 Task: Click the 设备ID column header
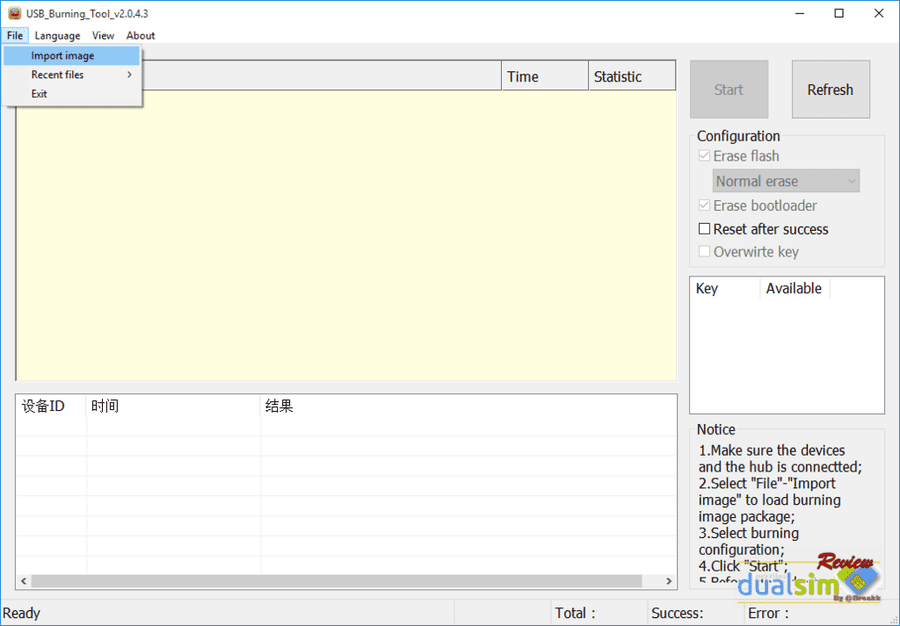pos(51,407)
